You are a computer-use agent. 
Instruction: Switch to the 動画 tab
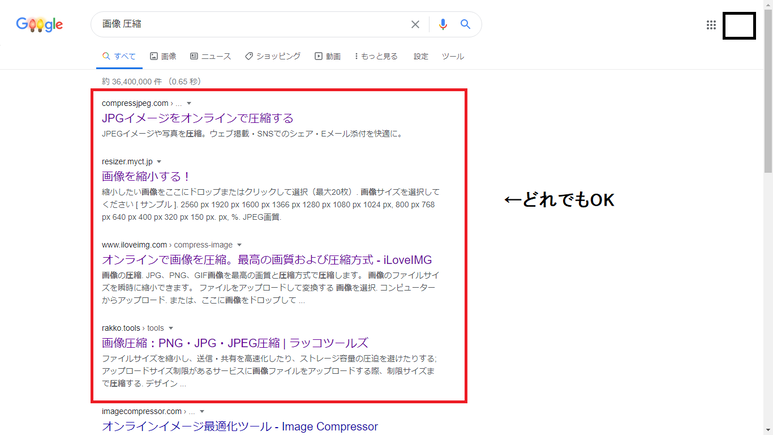pyautogui.click(x=328, y=56)
